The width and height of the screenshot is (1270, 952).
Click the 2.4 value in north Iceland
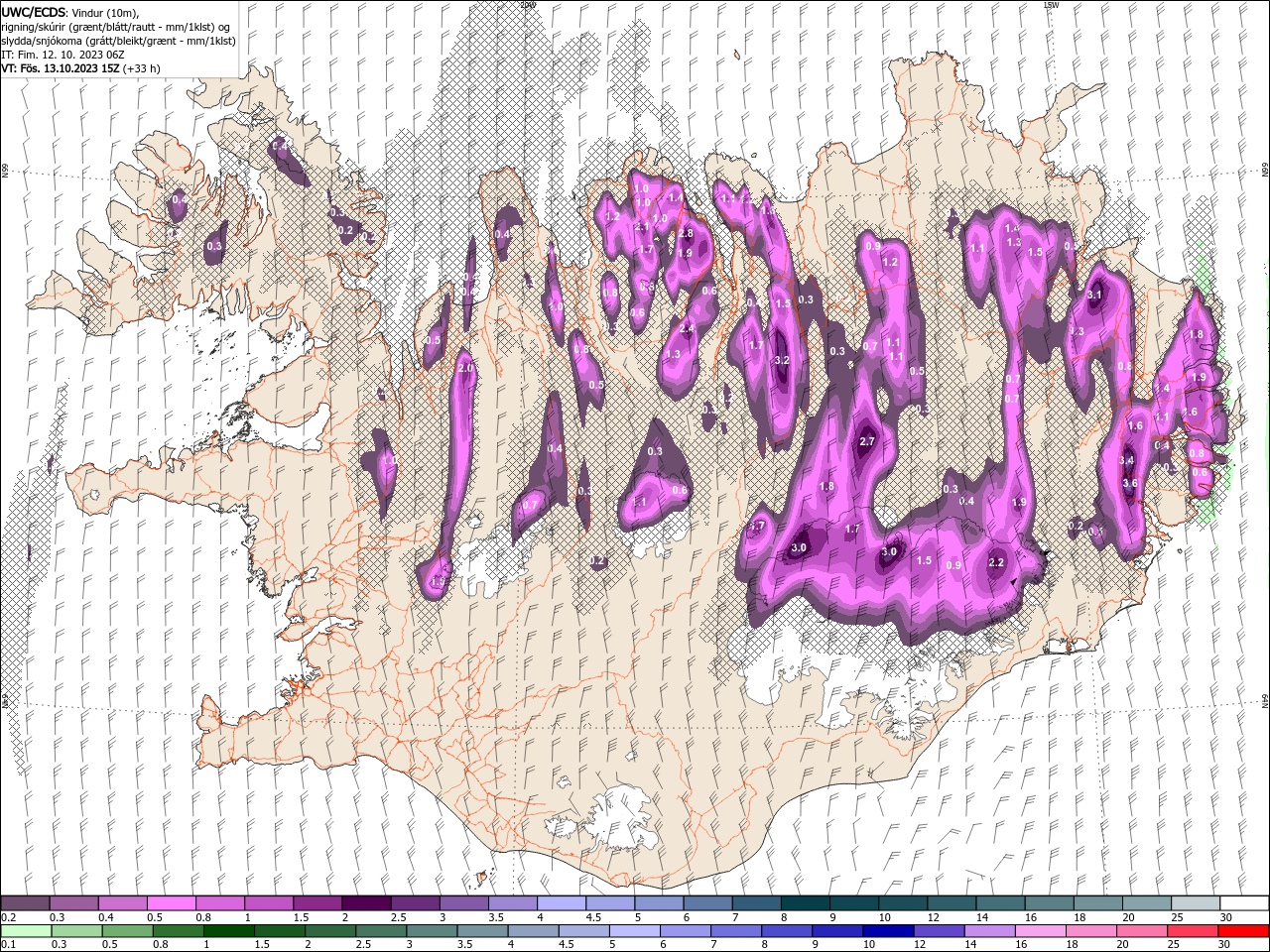pyautogui.click(x=687, y=328)
